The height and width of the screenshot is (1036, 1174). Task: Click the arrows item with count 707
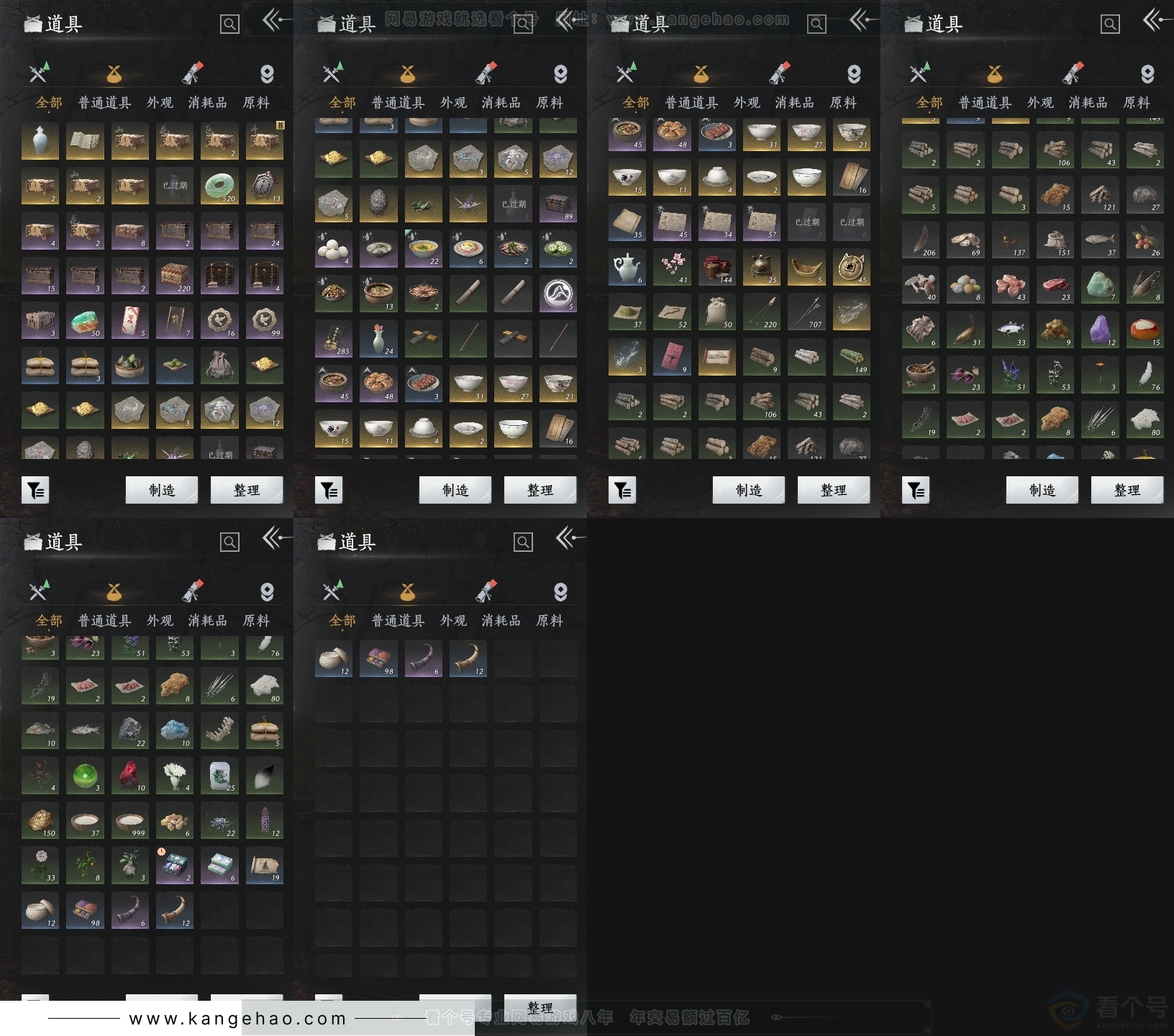point(806,312)
